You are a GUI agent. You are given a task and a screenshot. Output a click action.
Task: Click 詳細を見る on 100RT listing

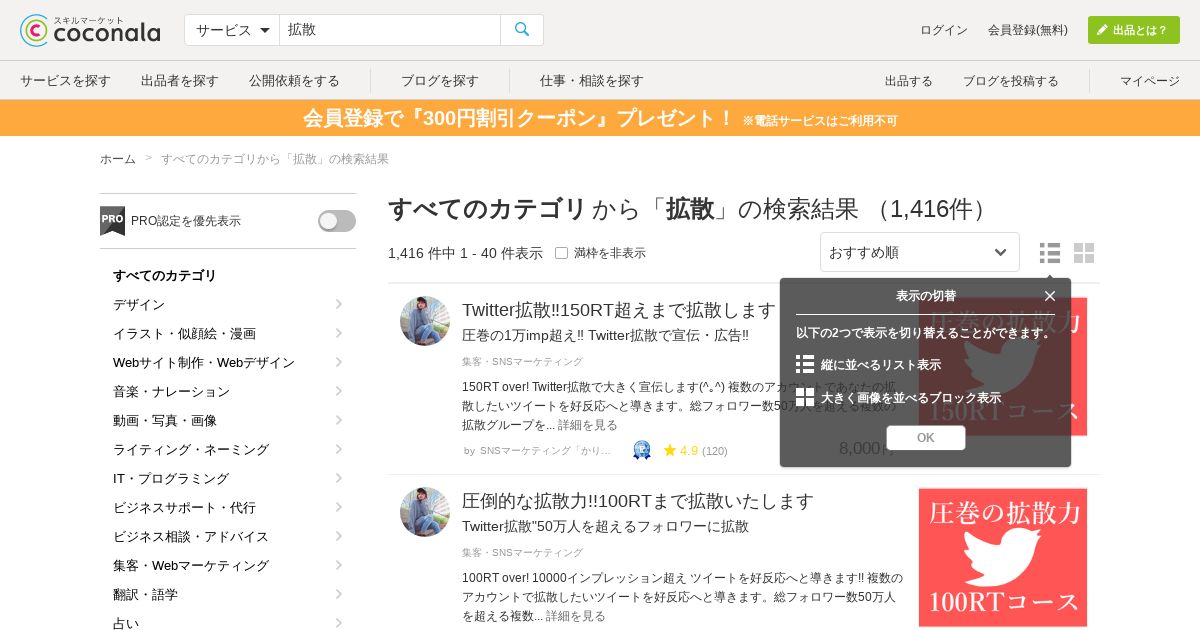pos(576,616)
